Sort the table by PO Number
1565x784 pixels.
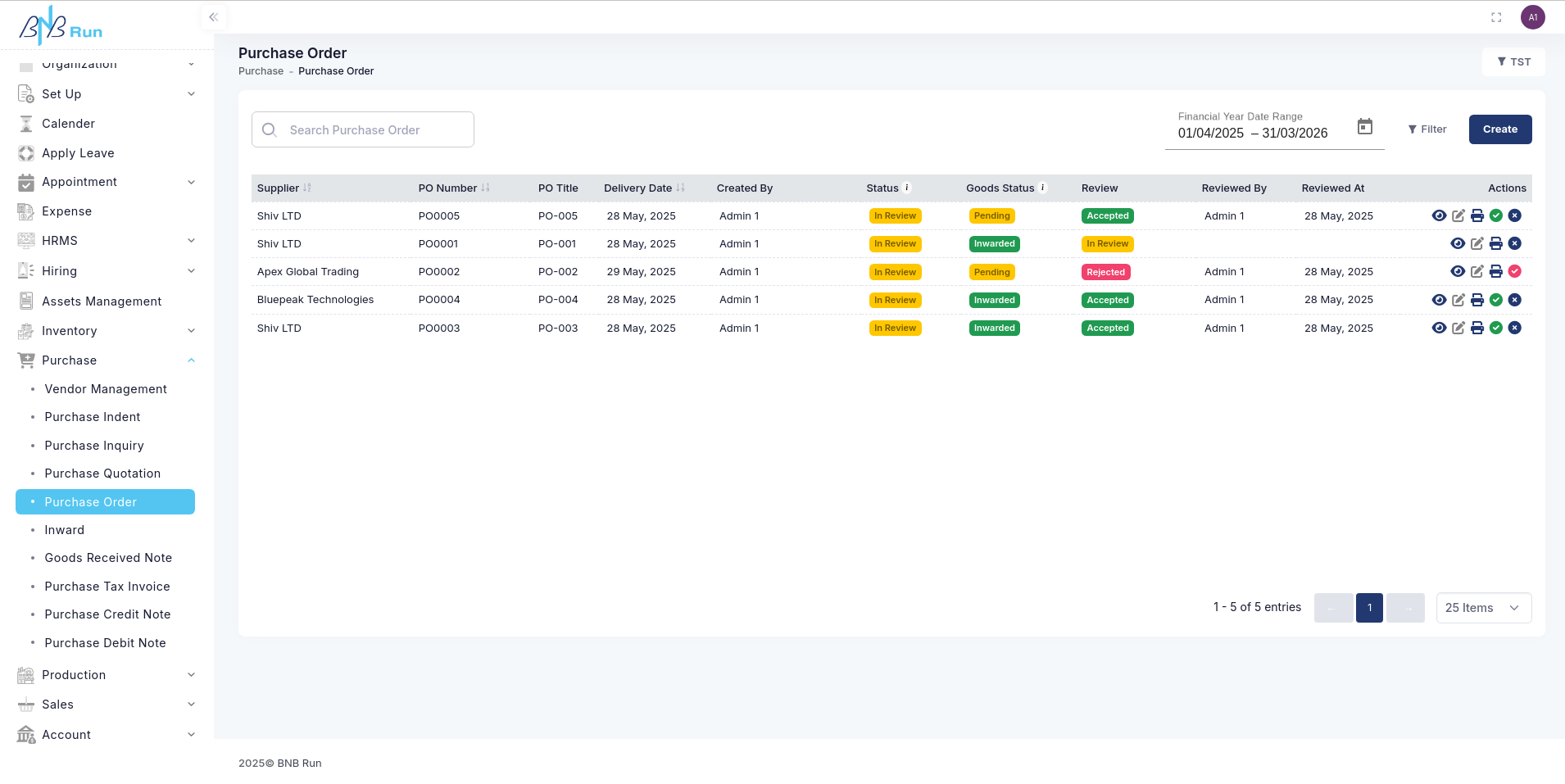pos(485,188)
